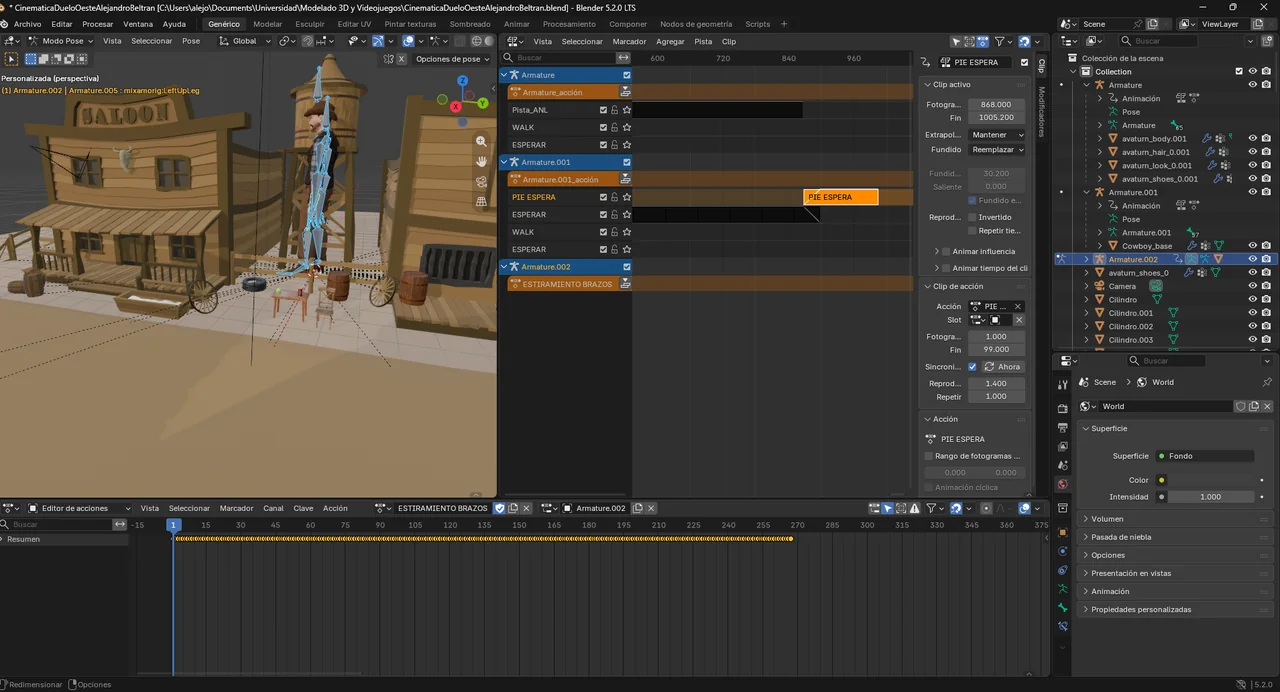Open the Render properties tab icon
The width and height of the screenshot is (1280, 692).
(1062, 409)
